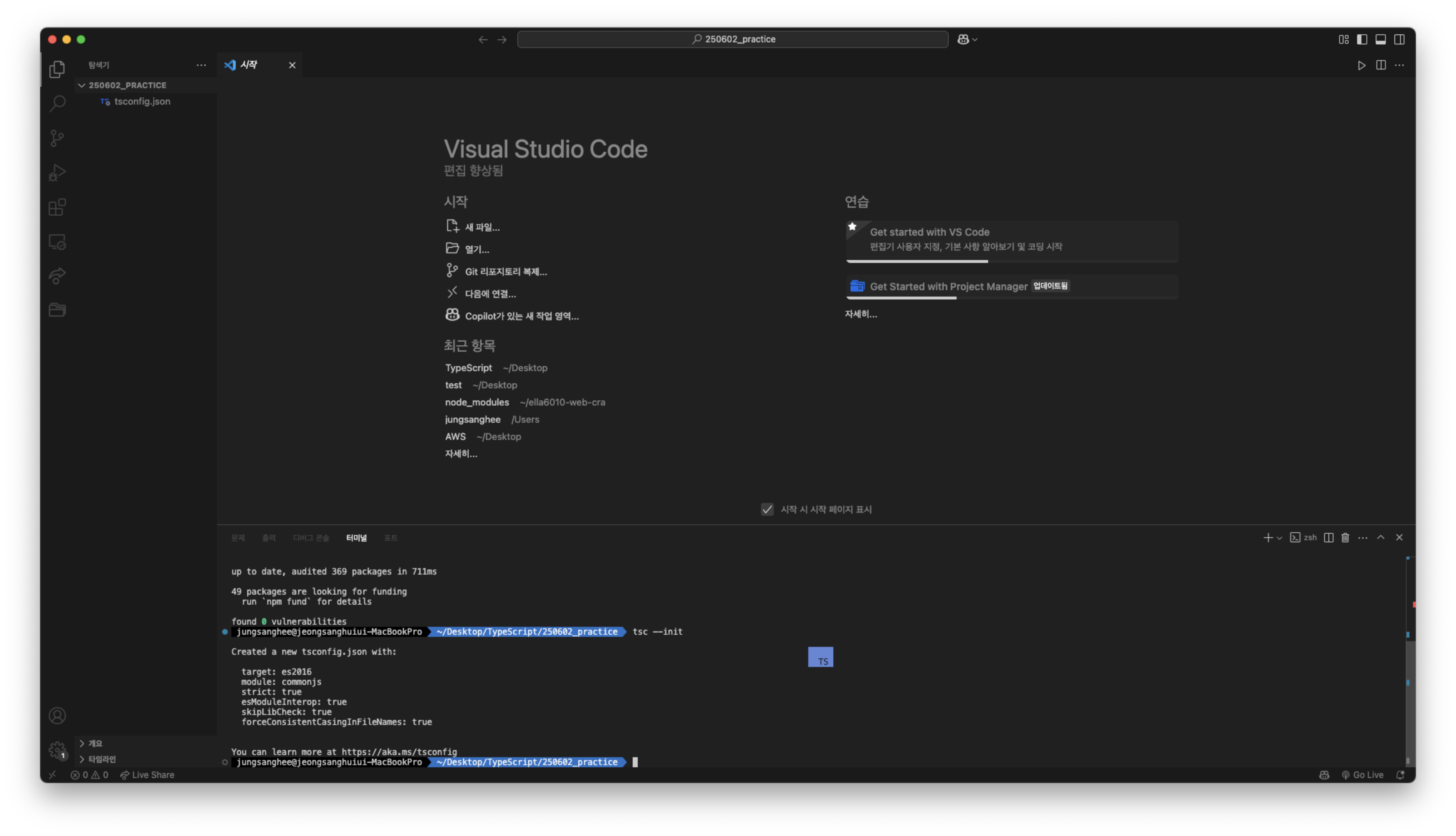The height and width of the screenshot is (836, 1456).
Task: Open the Accounts menu icon
Action: click(57, 716)
